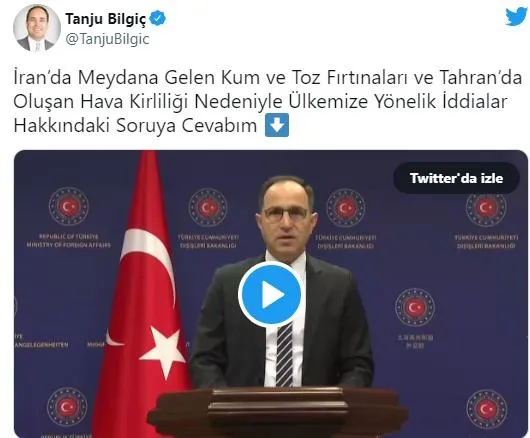The width and height of the screenshot is (530, 438).
Task: Click the blue verified badge icon
Action: [x=158, y=18]
